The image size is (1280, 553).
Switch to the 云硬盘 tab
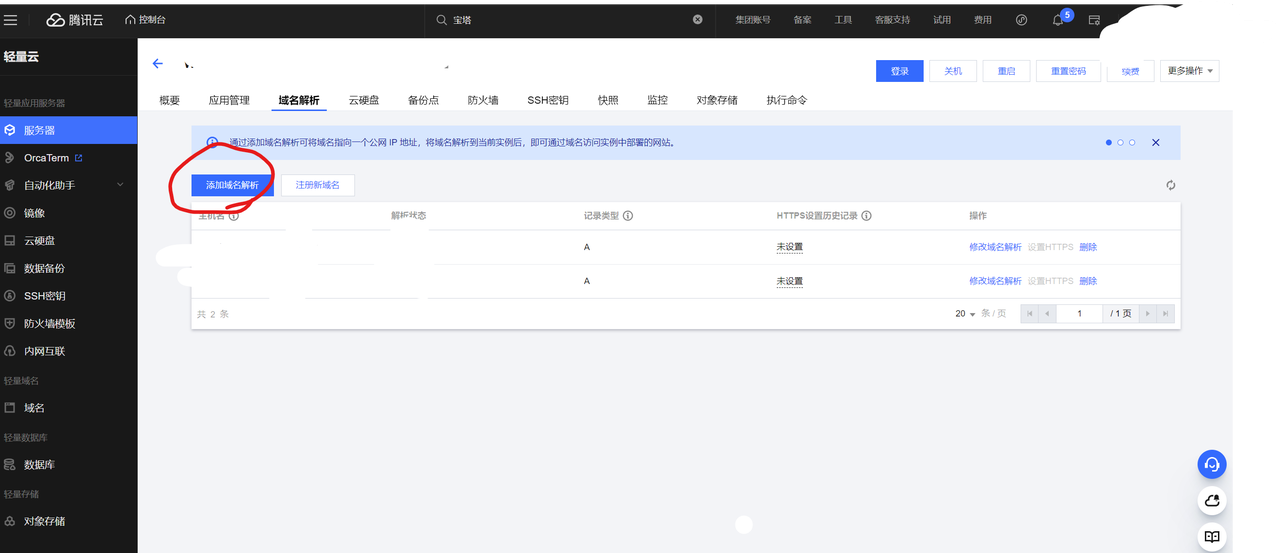[364, 100]
